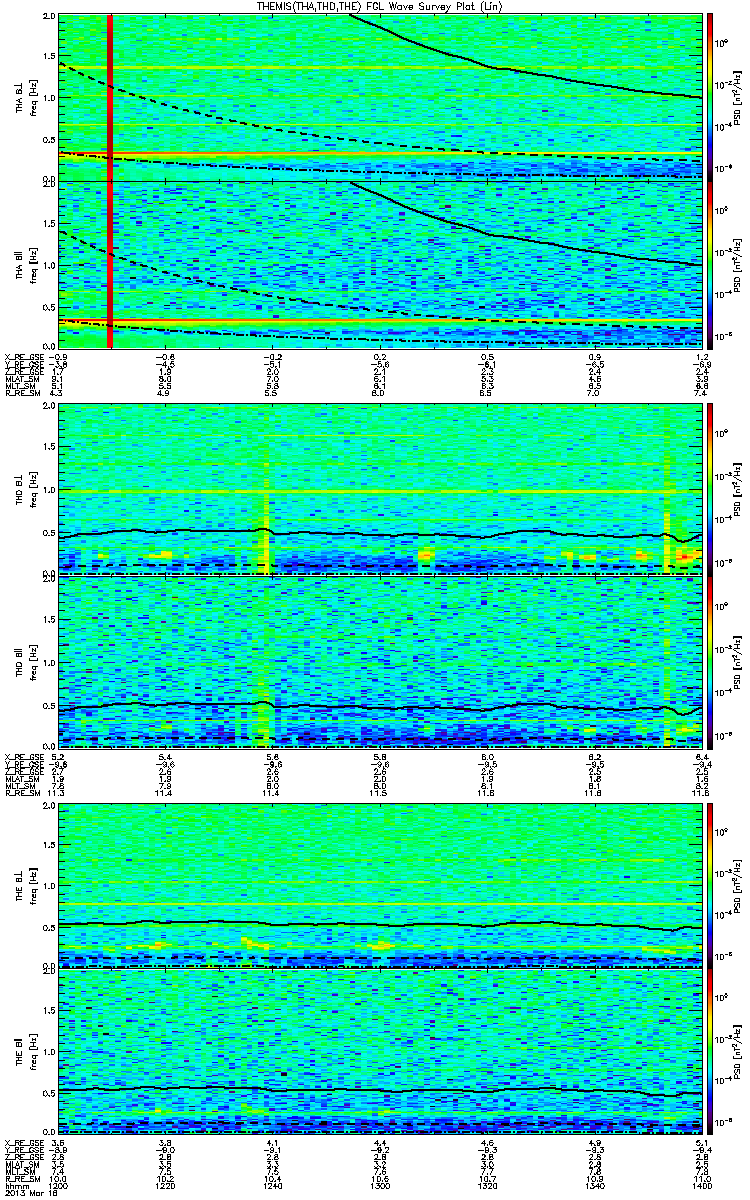
Task: Click the solid black line in THE BL panel
Action: pyautogui.click(x=380, y=924)
